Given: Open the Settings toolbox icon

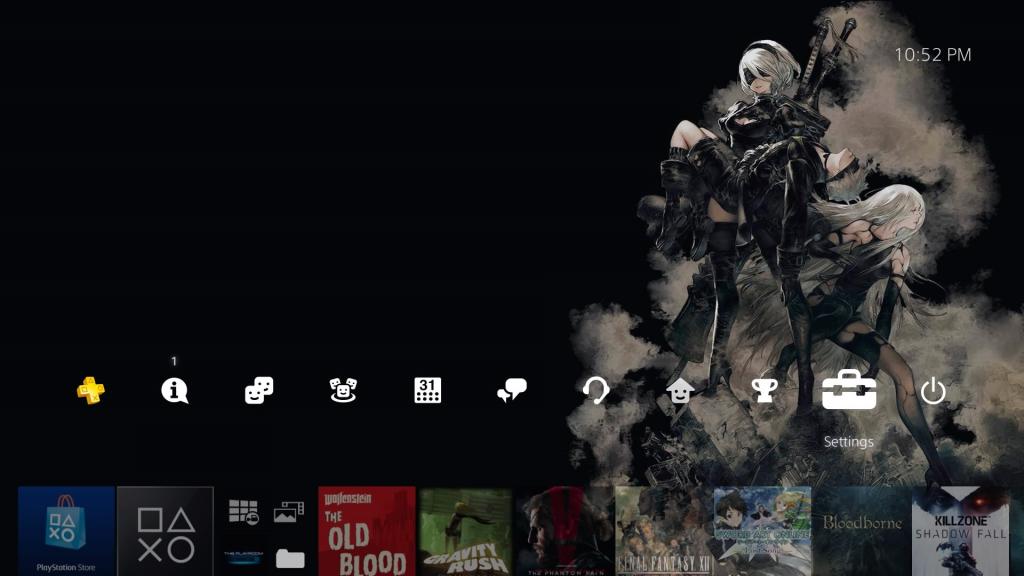Looking at the screenshot, I should (849, 390).
